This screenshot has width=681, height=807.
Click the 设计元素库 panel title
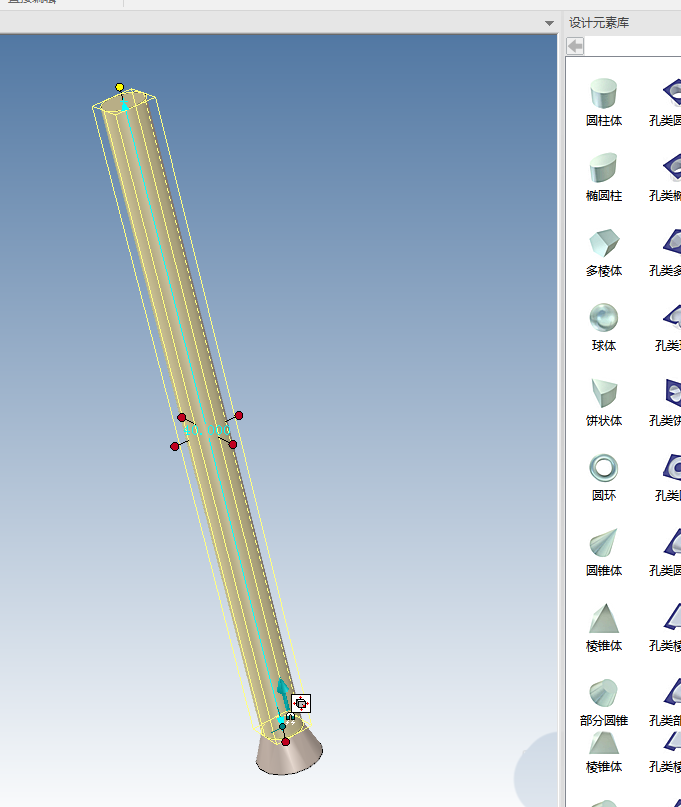[x=599, y=23]
